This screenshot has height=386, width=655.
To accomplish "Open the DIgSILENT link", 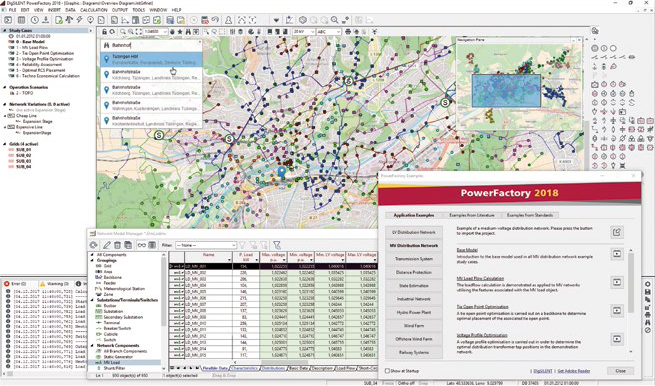I will [x=543, y=371].
